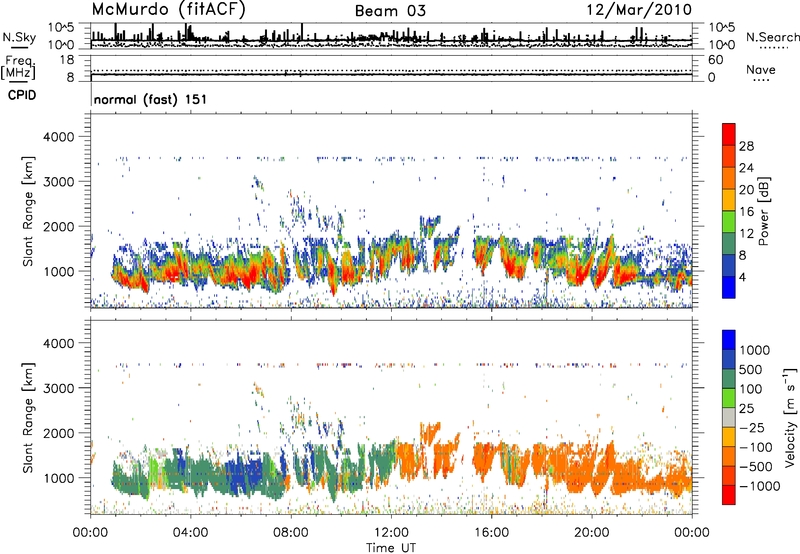The width and height of the screenshot is (800, 554).
Task: Select the '08:00' time tick label
Action: pyautogui.click(x=291, y=533)
